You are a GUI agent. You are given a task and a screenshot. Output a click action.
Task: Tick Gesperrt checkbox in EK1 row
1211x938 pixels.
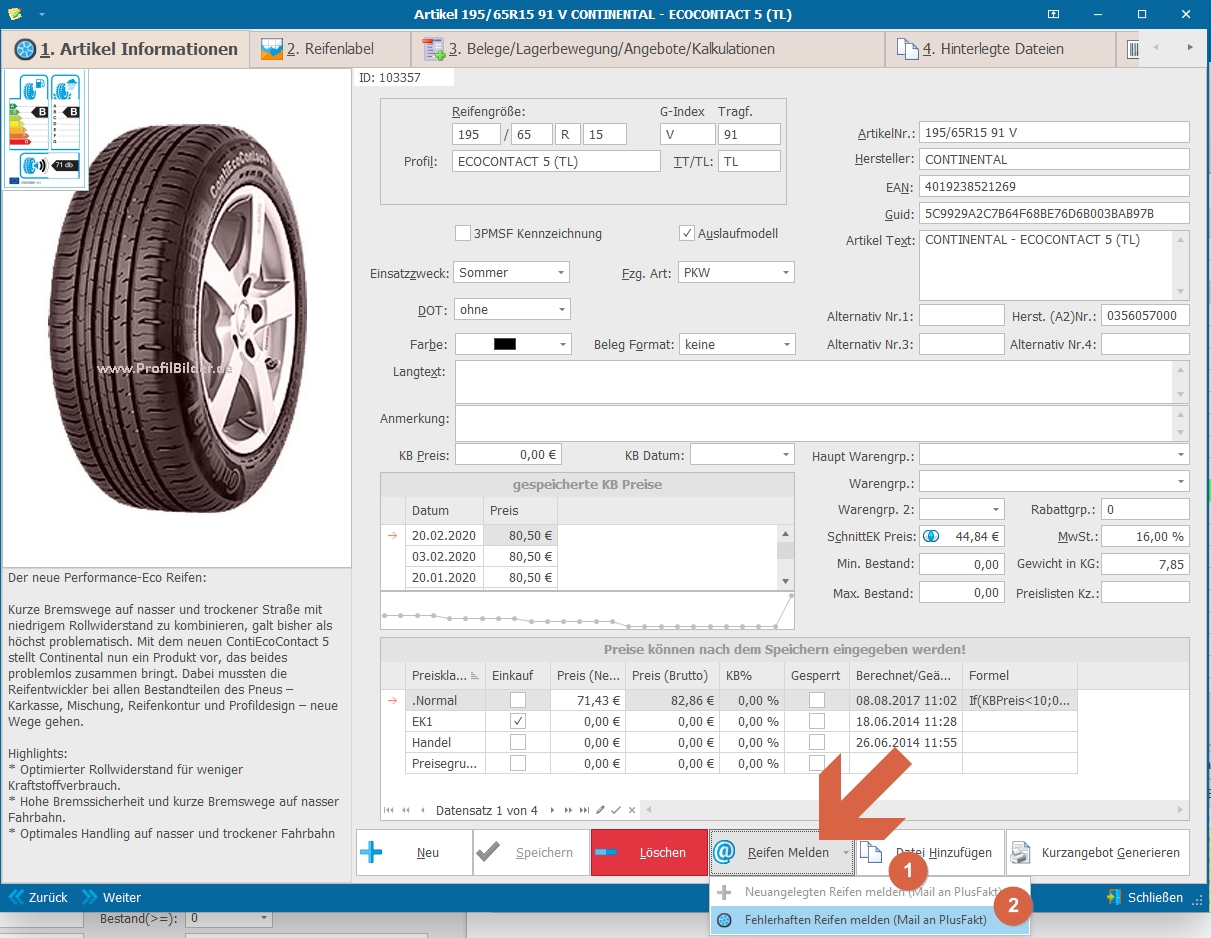pyautogui.click(x=817, y=721)
